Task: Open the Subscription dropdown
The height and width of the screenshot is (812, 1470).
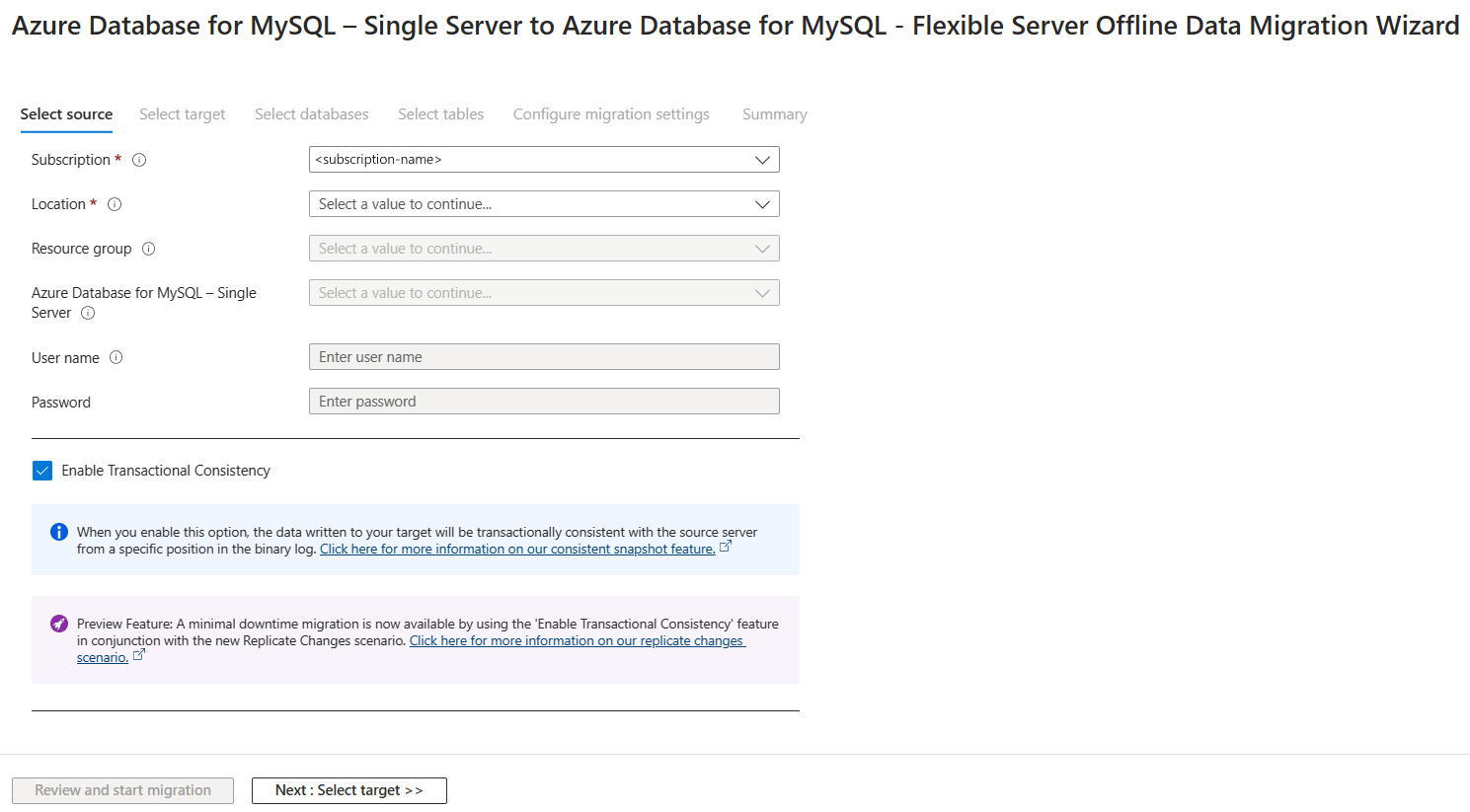Action: [x=544, y=160]
